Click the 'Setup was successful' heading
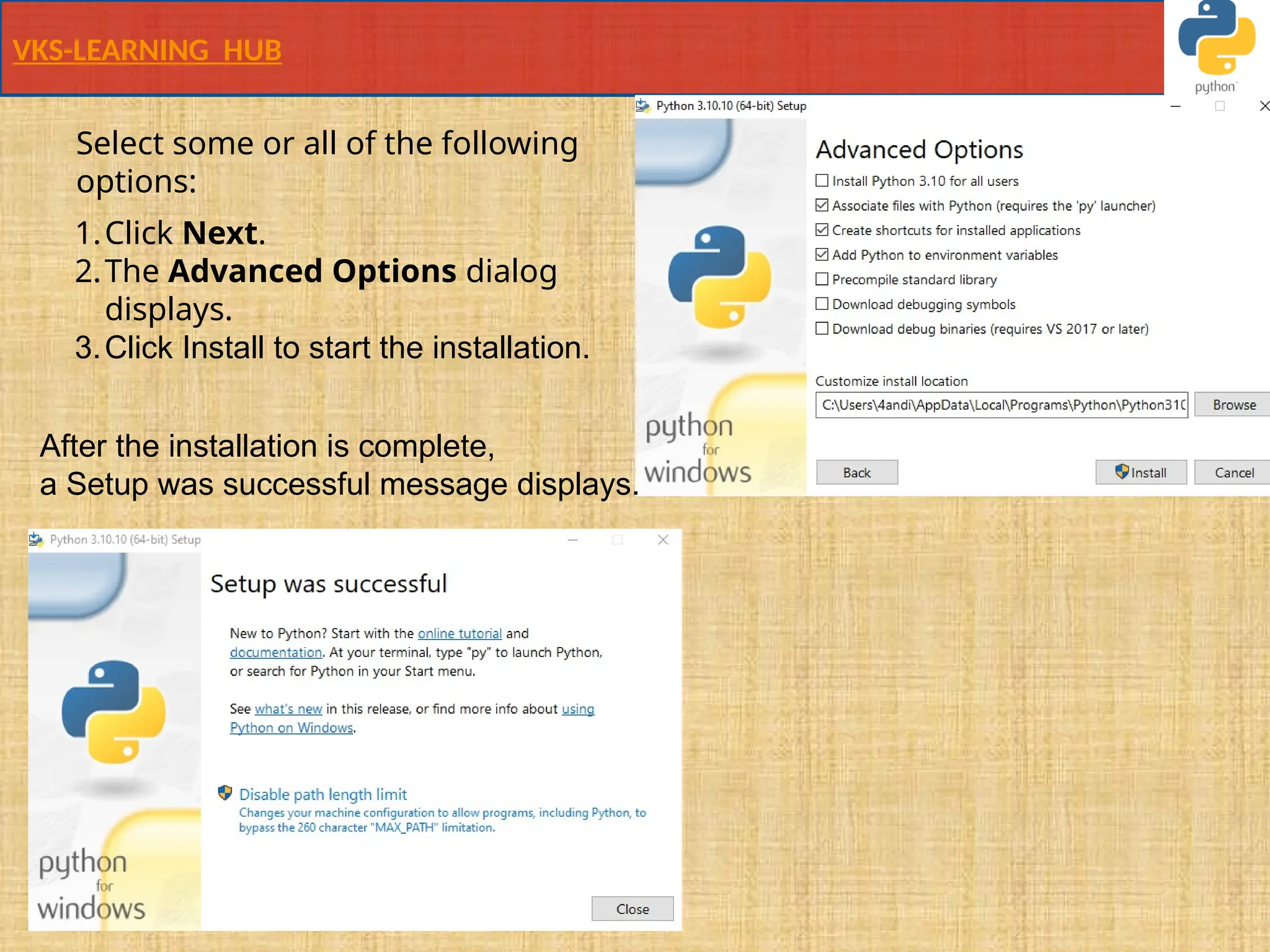Image resolution: width=1270 pixels, height=952 pixels. click(x=329, y=584)
